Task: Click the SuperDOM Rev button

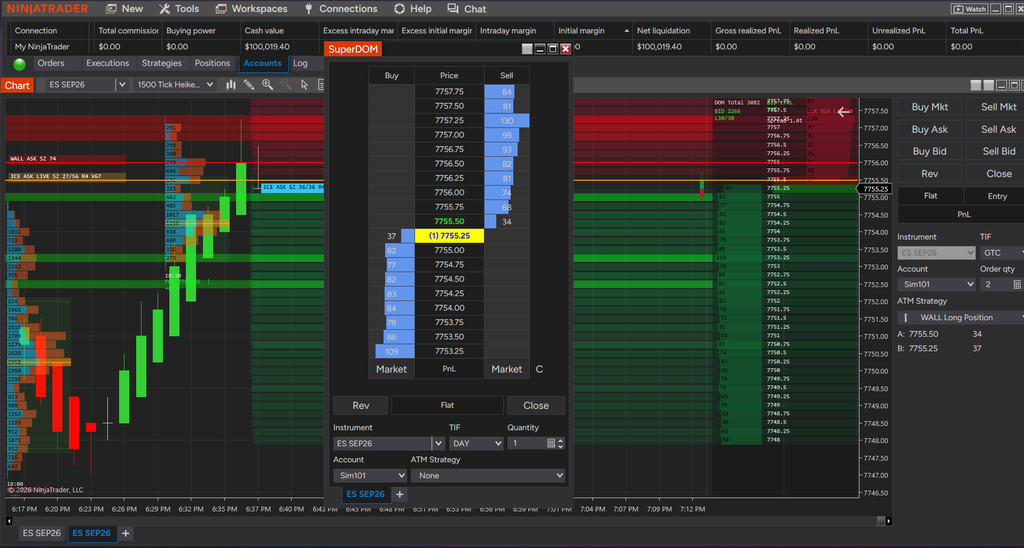Action: point(360,406)
